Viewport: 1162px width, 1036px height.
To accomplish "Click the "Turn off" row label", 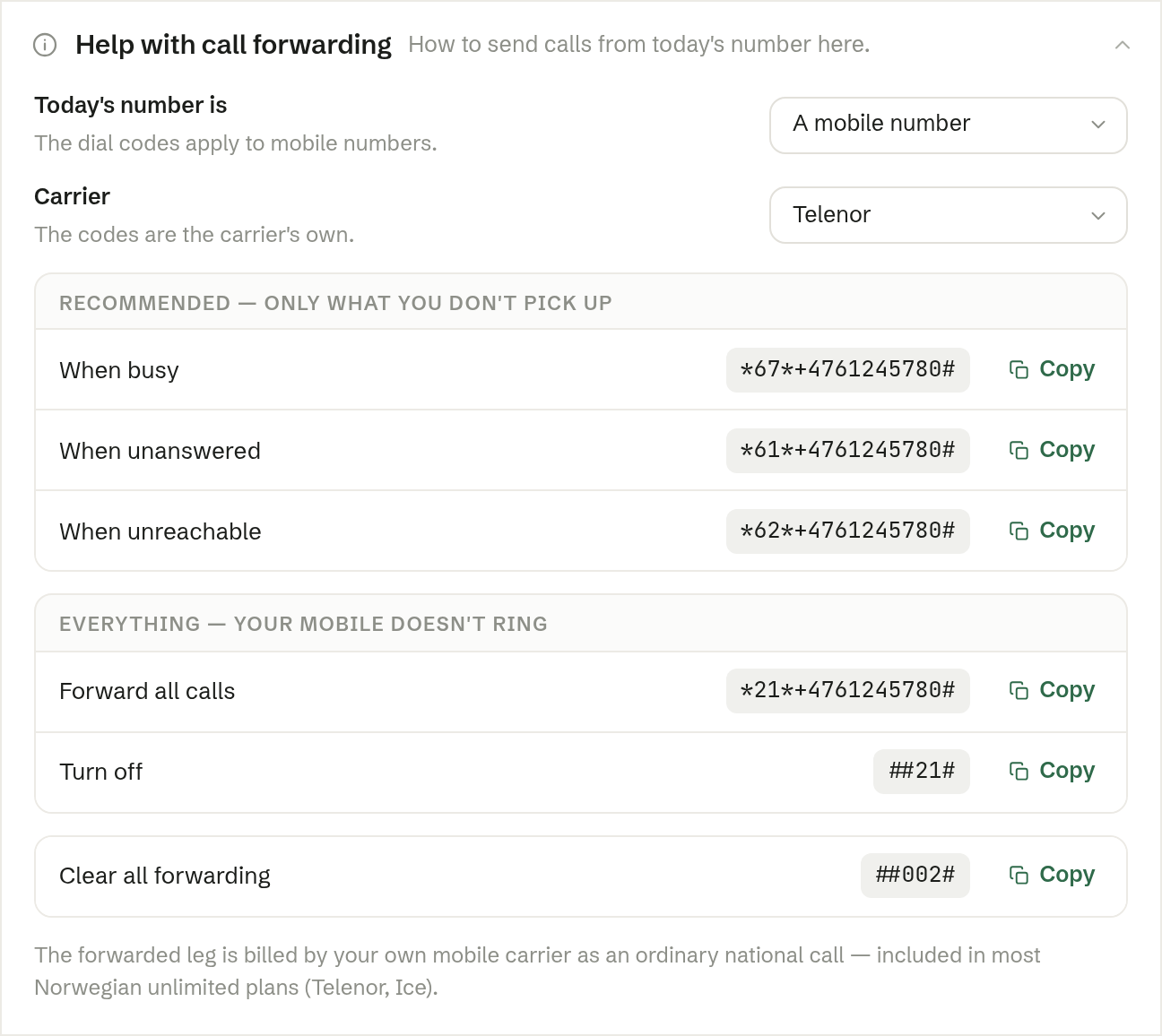I will [100, 772].
